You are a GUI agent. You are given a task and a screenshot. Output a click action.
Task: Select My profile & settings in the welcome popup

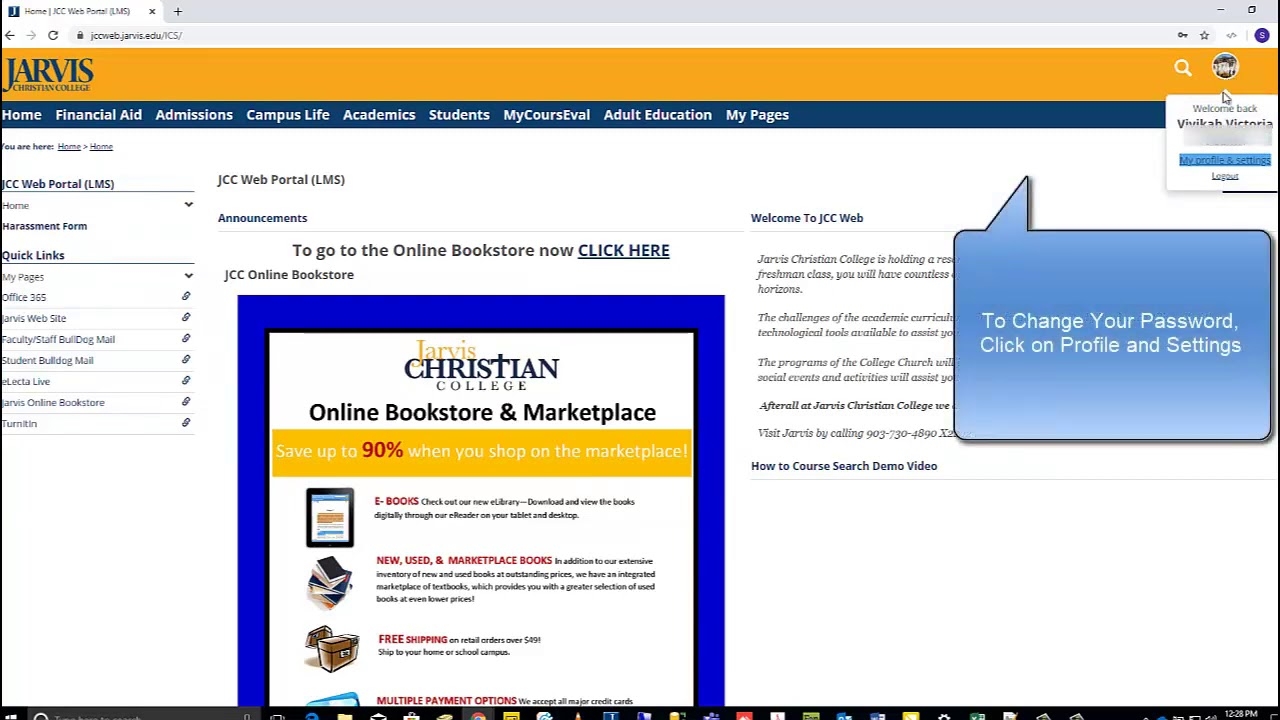[1225, 160]
